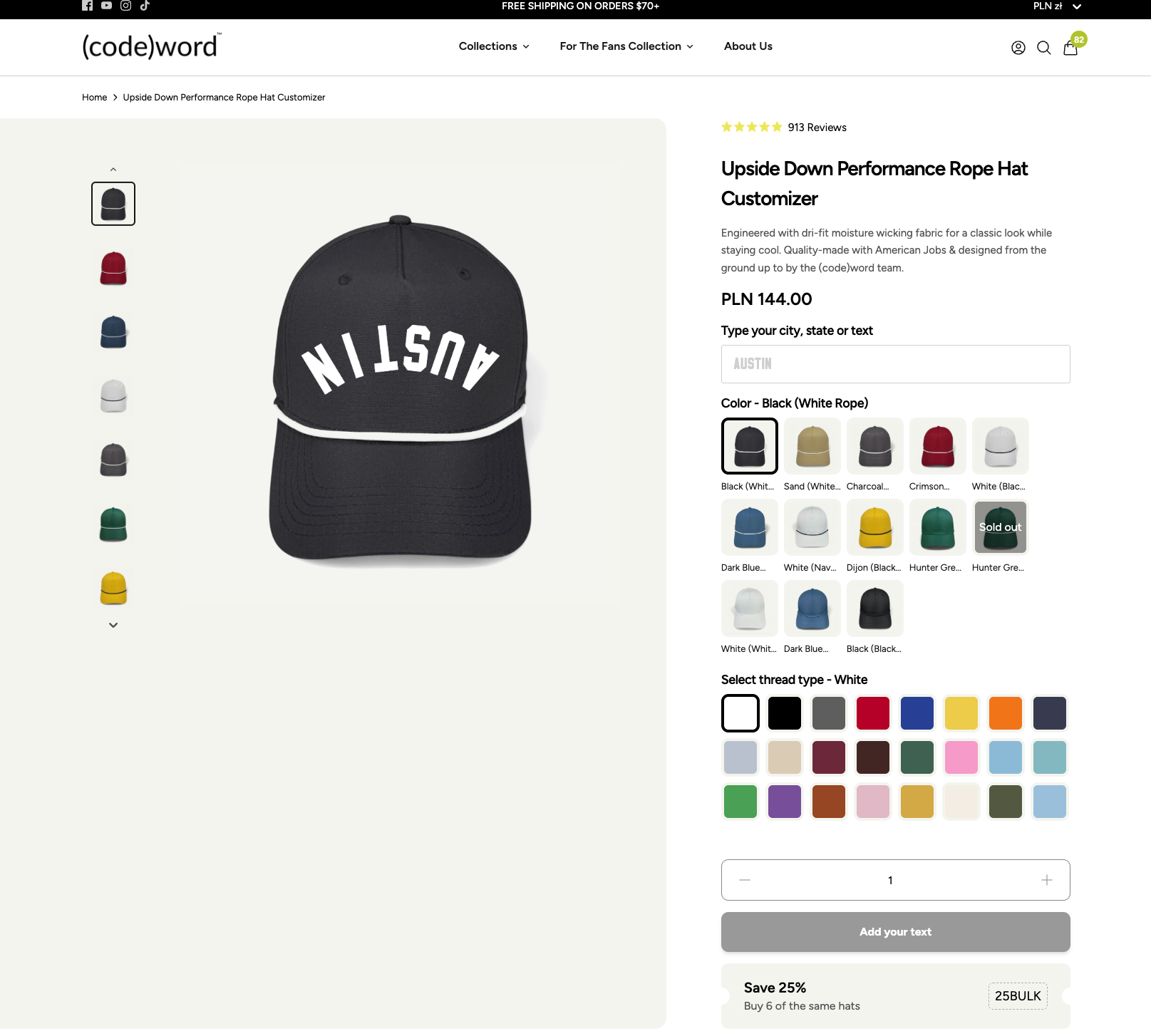Choose the Crimson hat color option
This screenshot has height=1036, width=1151.
937,446
